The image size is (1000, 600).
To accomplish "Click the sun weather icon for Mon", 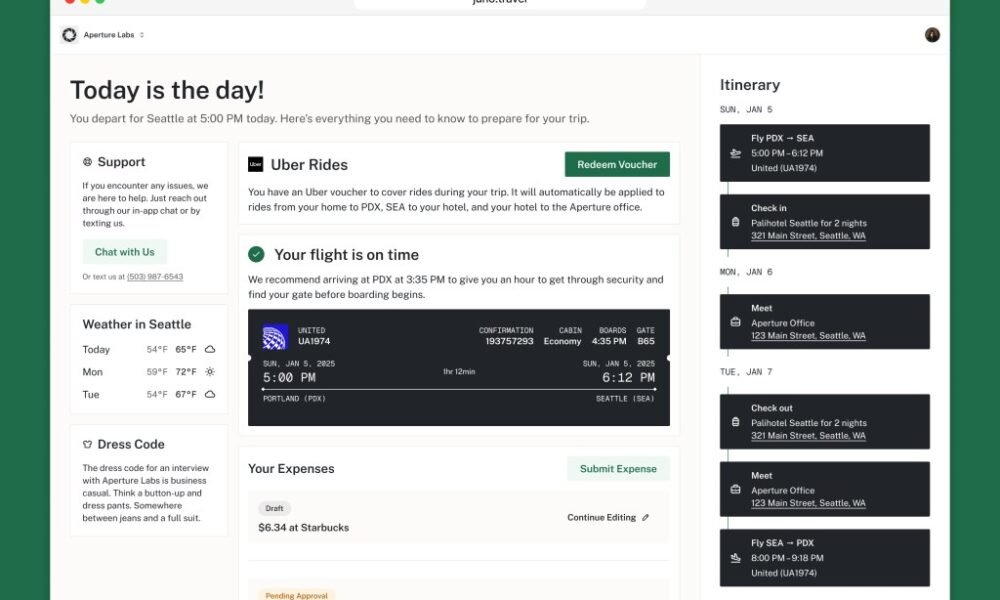I will (x=210, y=372).
